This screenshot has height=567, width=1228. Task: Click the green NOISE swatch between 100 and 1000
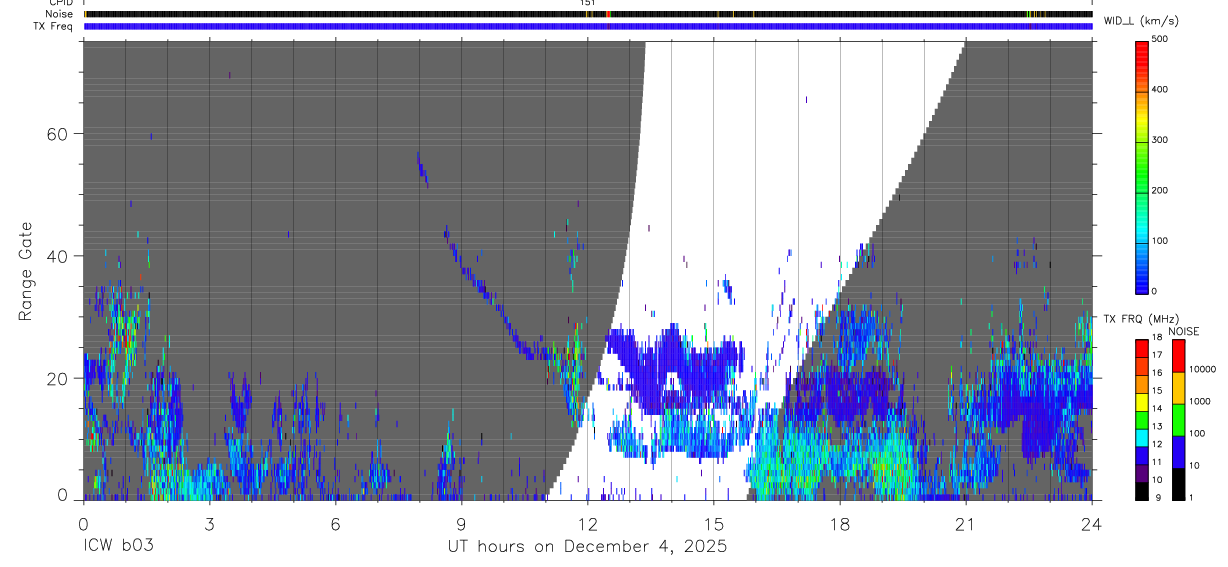pos(1179,419)
